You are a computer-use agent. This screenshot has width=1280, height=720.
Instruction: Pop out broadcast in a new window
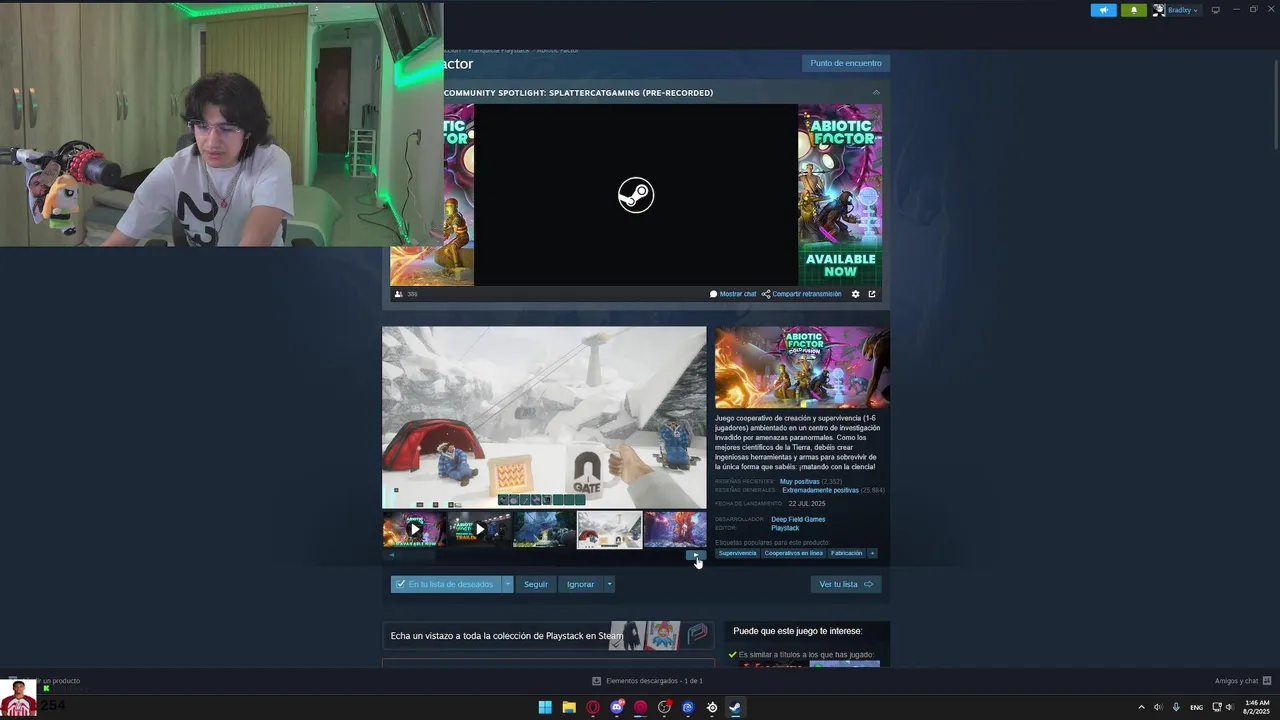click(872, 294)
